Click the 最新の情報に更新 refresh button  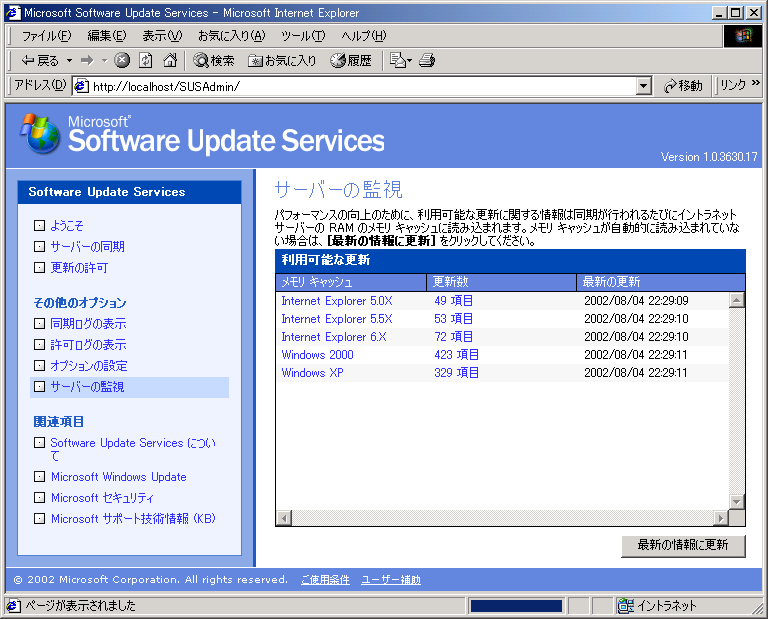(683, 546)
